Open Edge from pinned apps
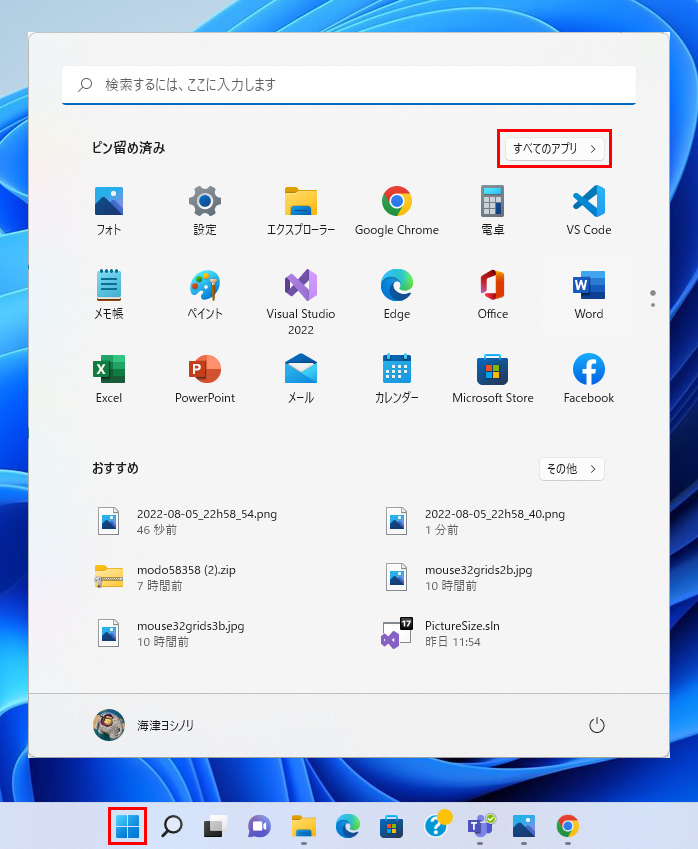Screen dimensions: 698x849 tap(397, 295)
